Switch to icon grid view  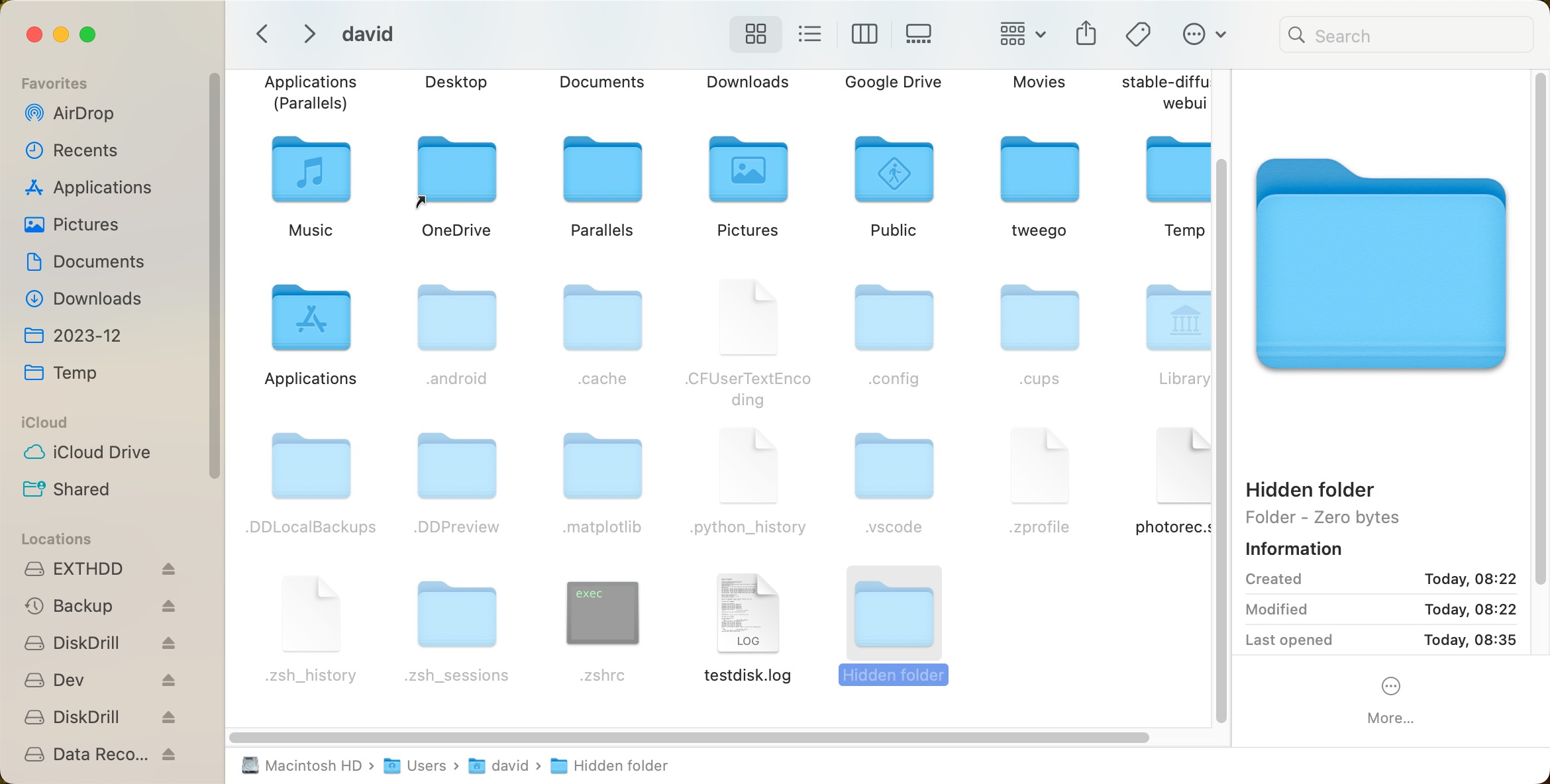(x=756, y=33)
